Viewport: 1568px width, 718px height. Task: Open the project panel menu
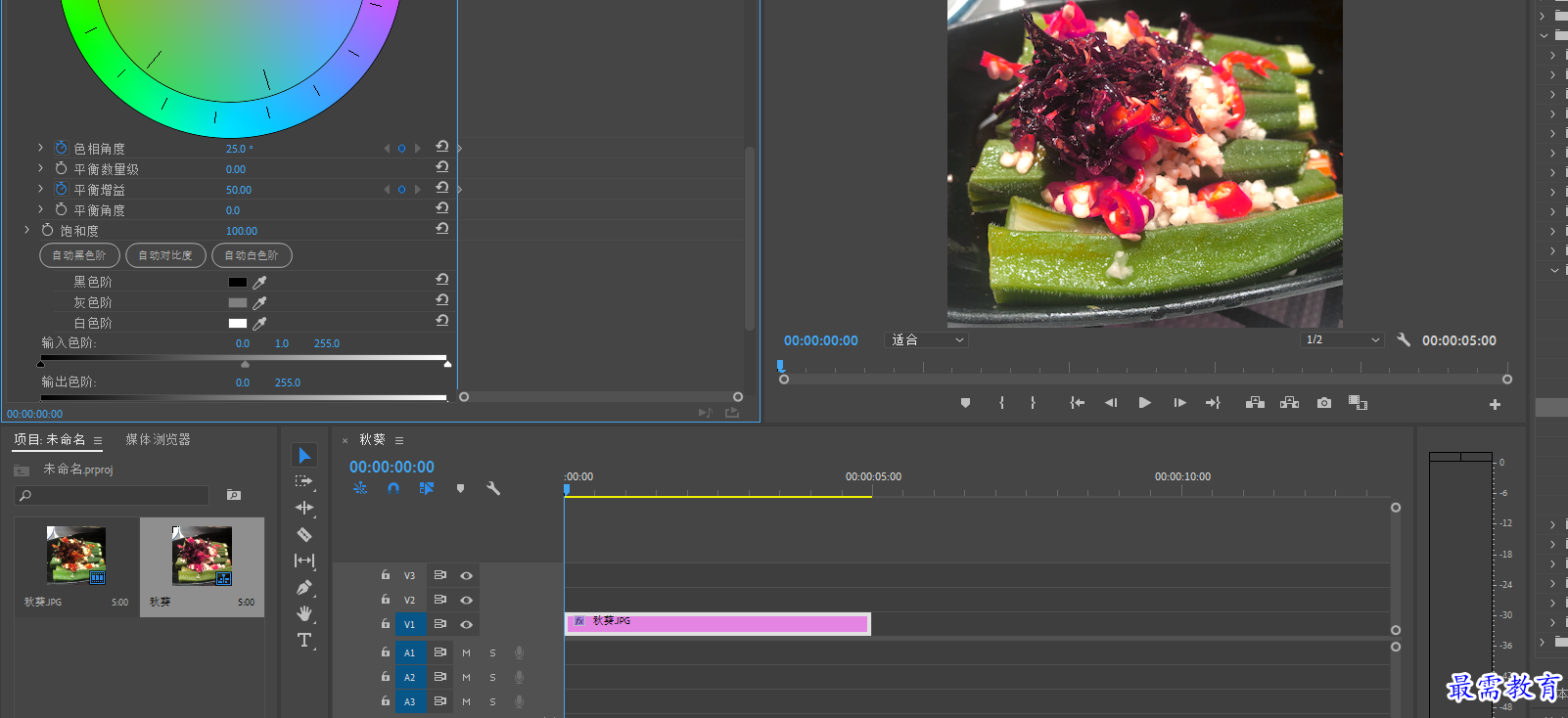tap(98, 441)
